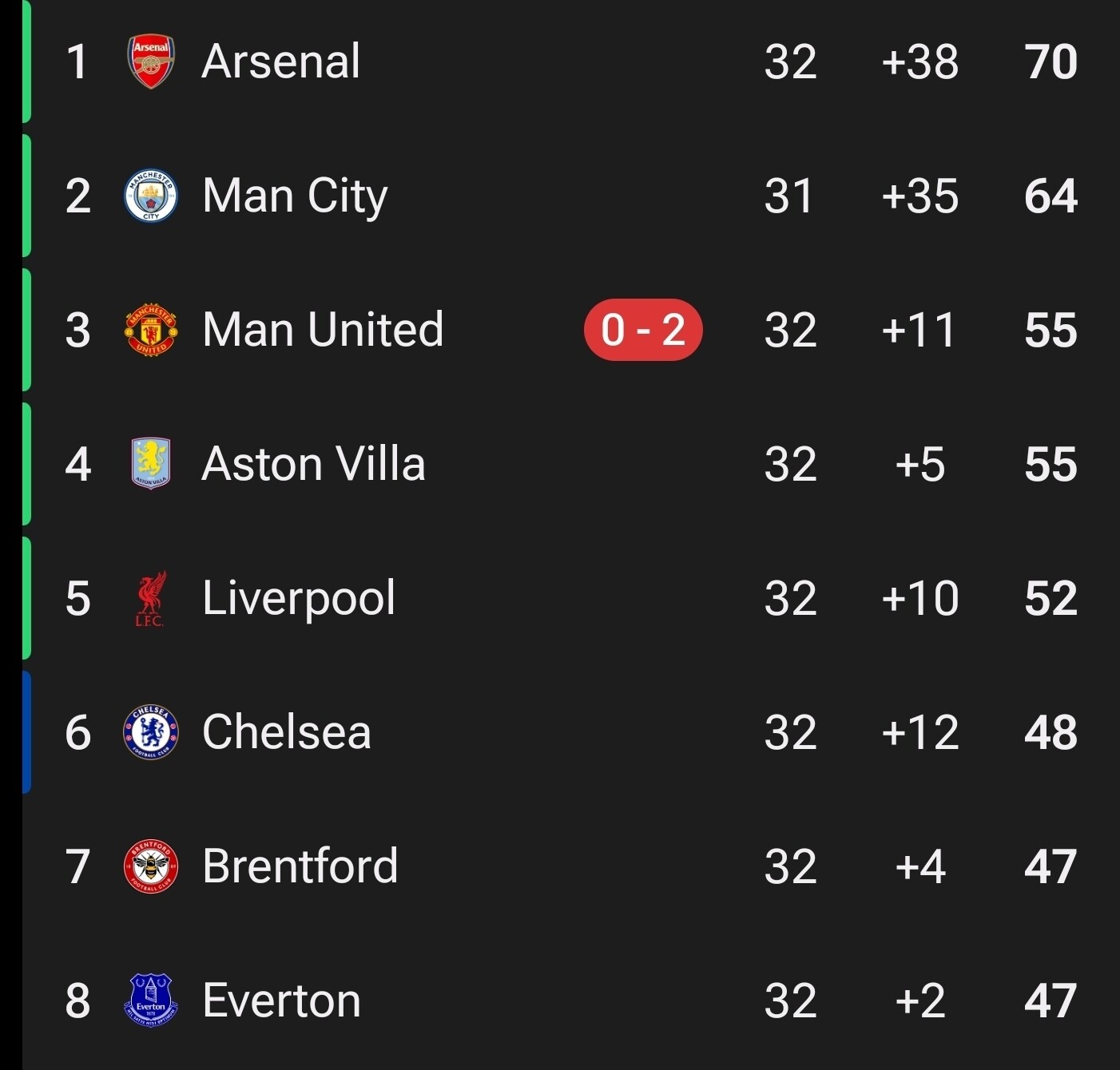
Task: Select the Liverpool team name
Action: tap(299, 598)
